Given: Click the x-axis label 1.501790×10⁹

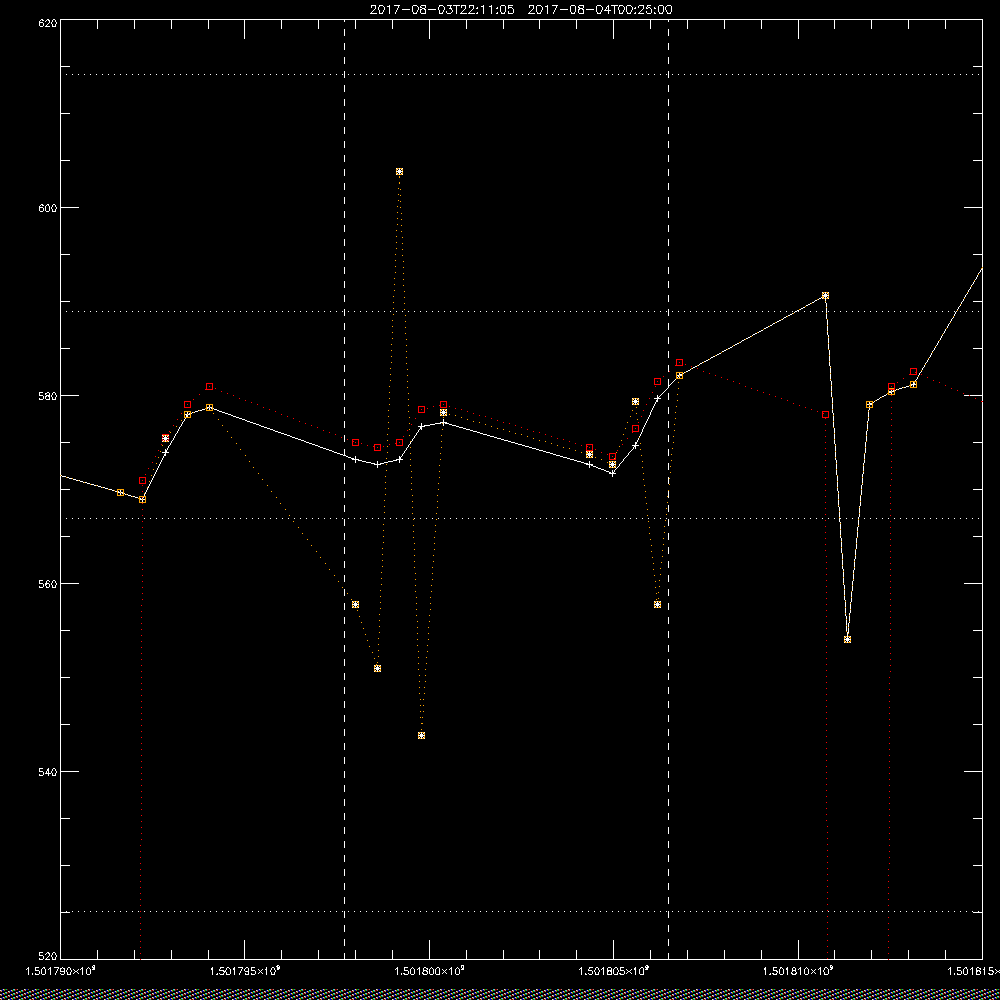Looking at the screenshot, I should click(x=60, y=971).
